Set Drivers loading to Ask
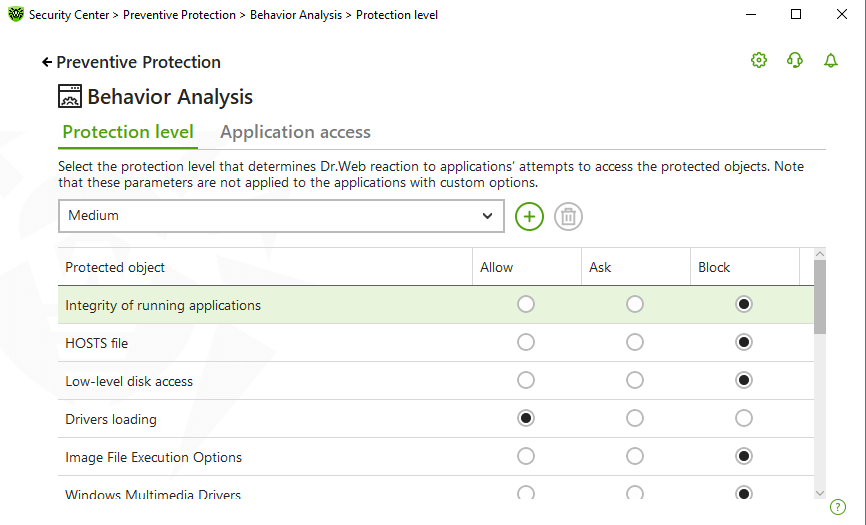 [635, 418]
